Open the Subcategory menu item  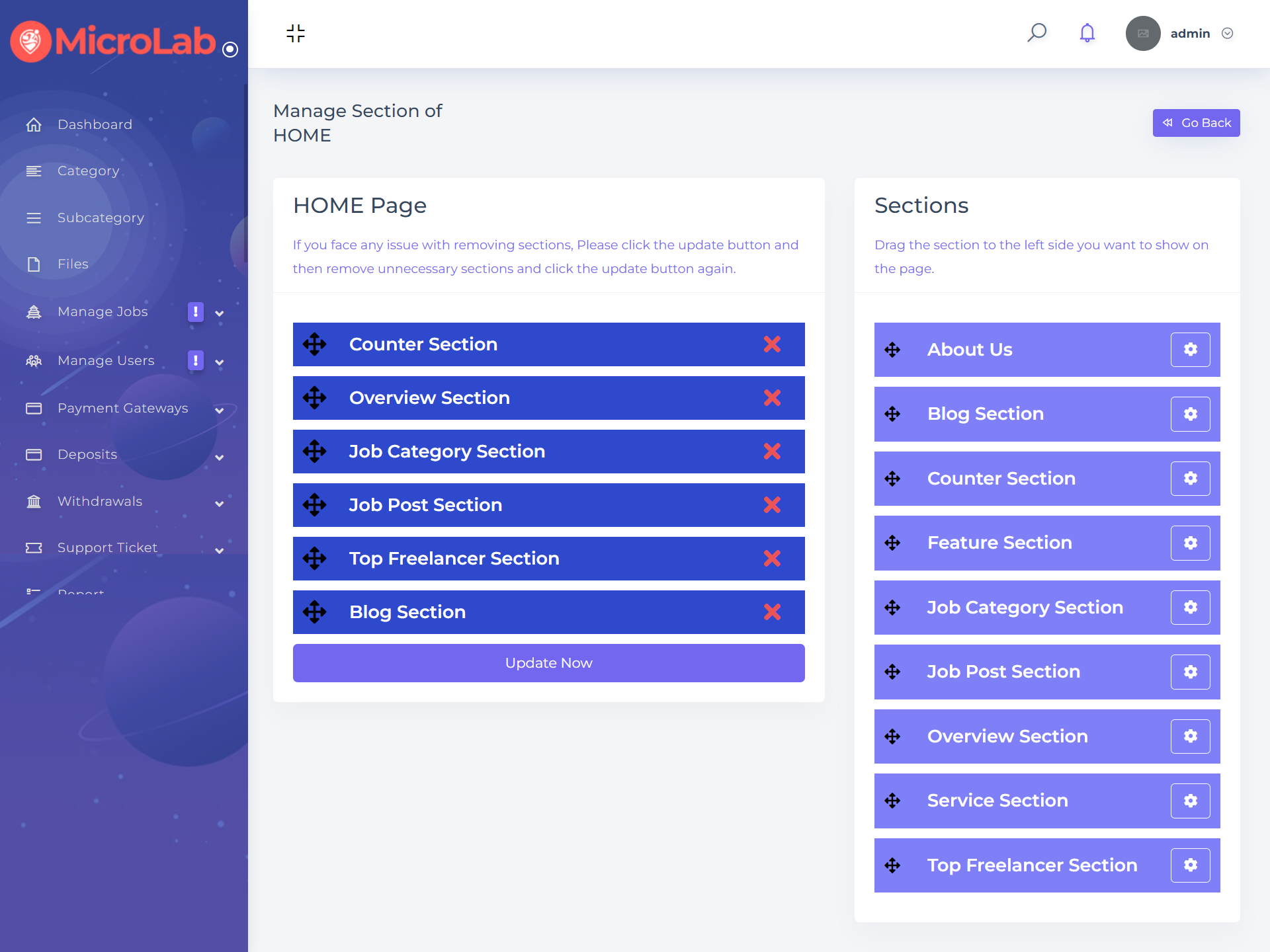[101, 218]
